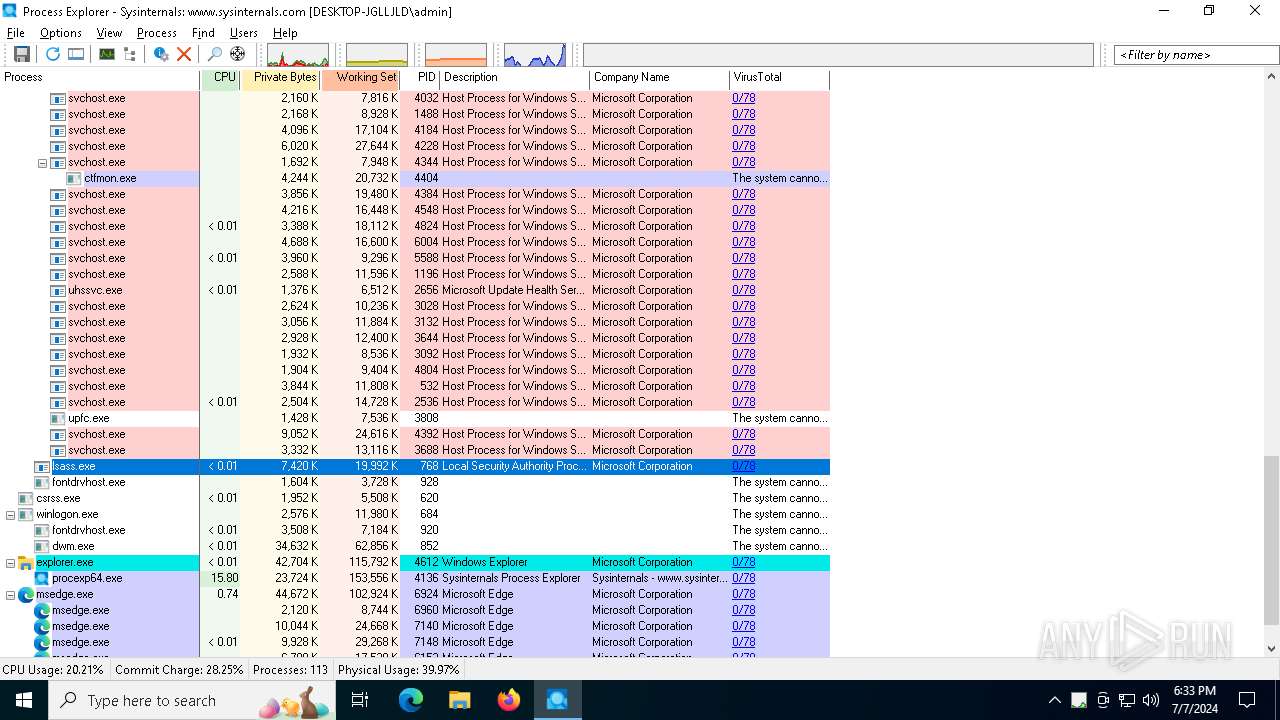Open the Windows Start menu

pos(24,700)
